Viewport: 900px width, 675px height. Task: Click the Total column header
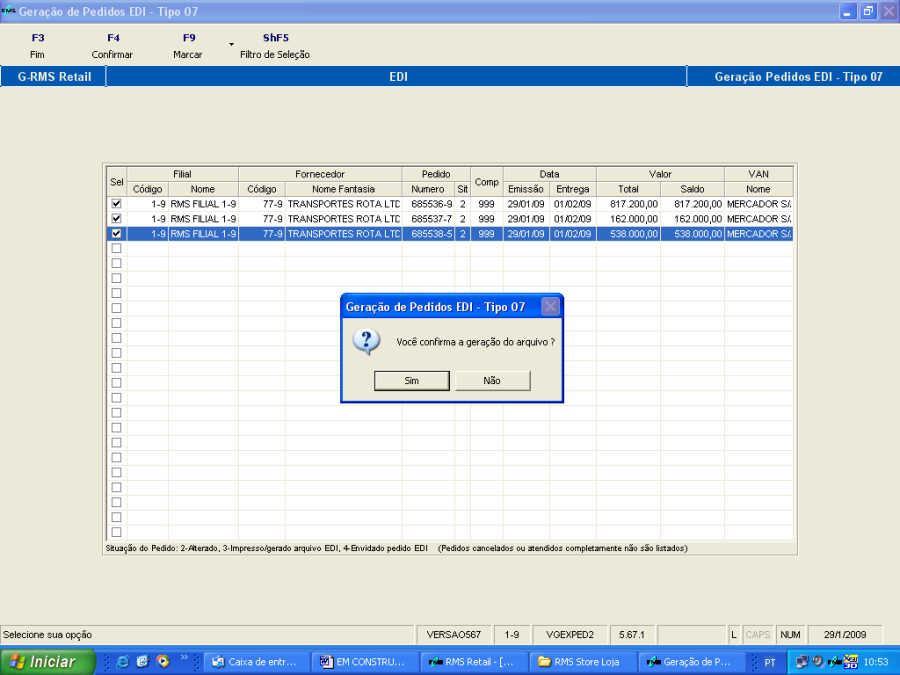click(x=629, y=189)
